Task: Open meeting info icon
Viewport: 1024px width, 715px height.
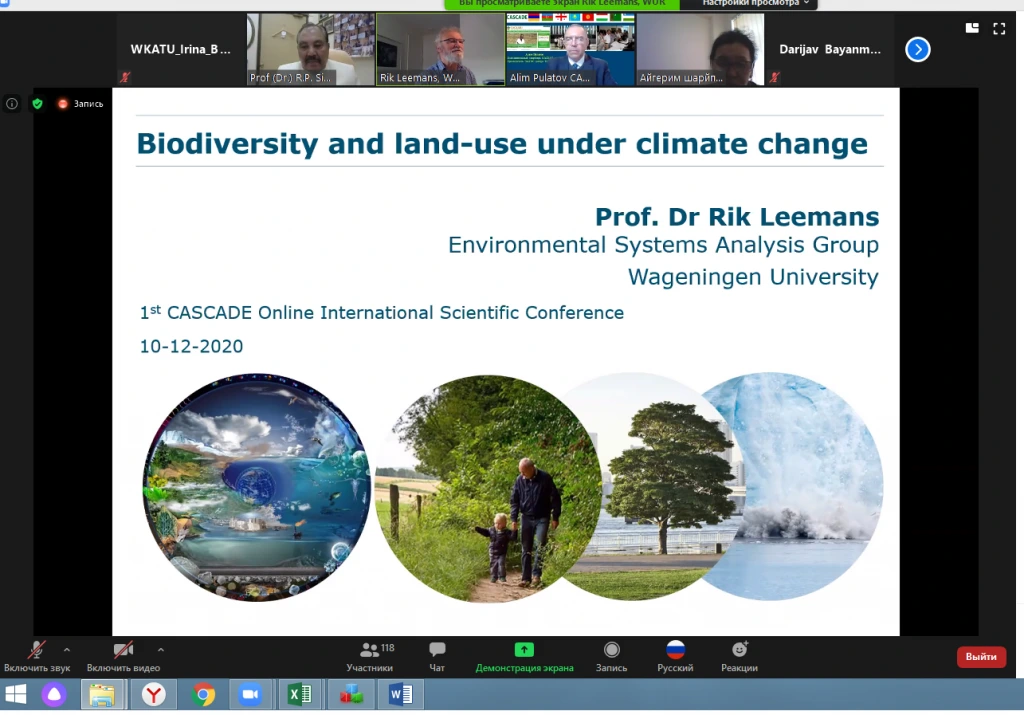Action: 12,103
